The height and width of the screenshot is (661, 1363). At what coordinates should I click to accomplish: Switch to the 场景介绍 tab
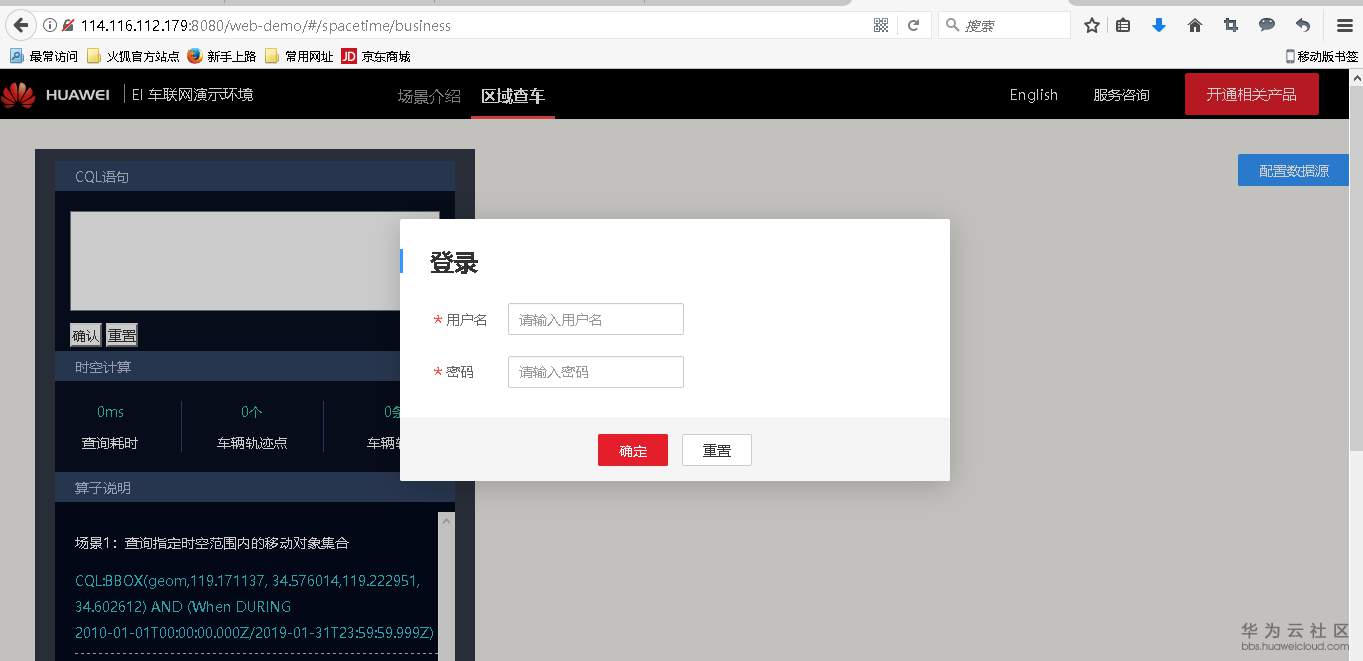(x=428, y=95)
